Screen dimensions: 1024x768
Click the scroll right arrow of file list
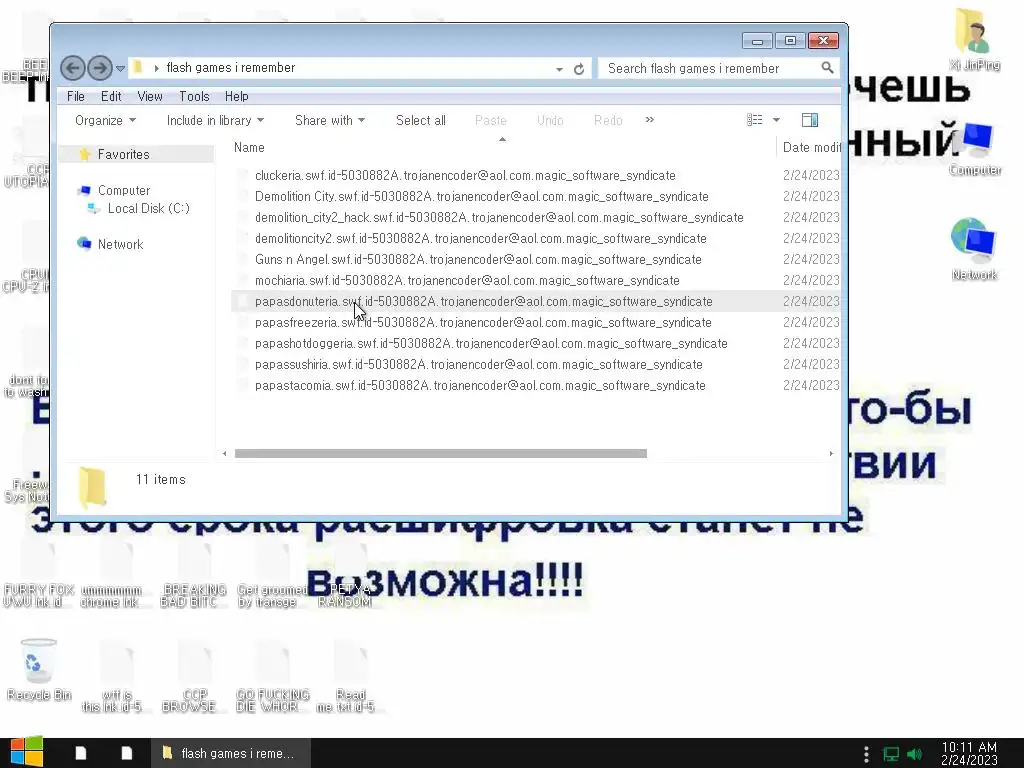coord(831,453)
